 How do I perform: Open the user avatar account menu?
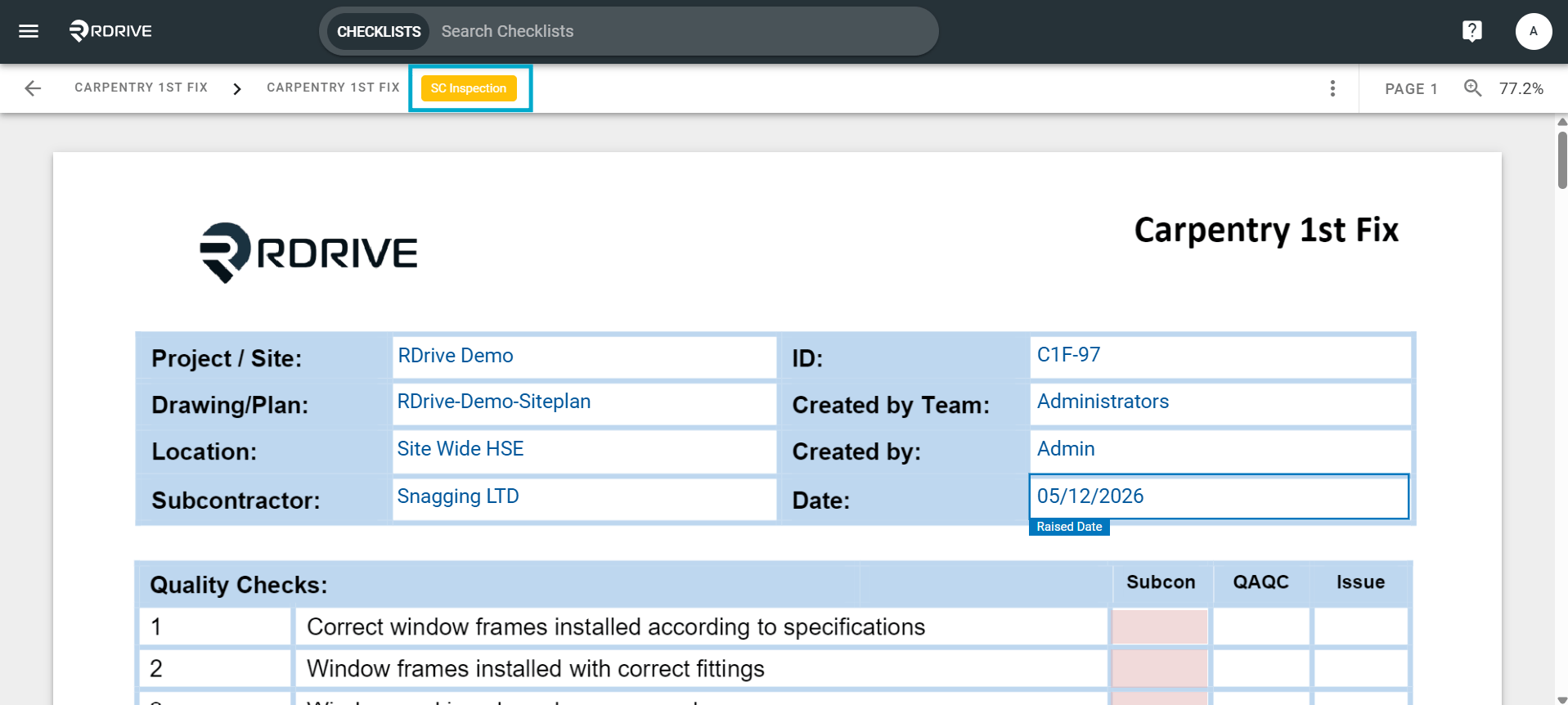(1533, 31)
